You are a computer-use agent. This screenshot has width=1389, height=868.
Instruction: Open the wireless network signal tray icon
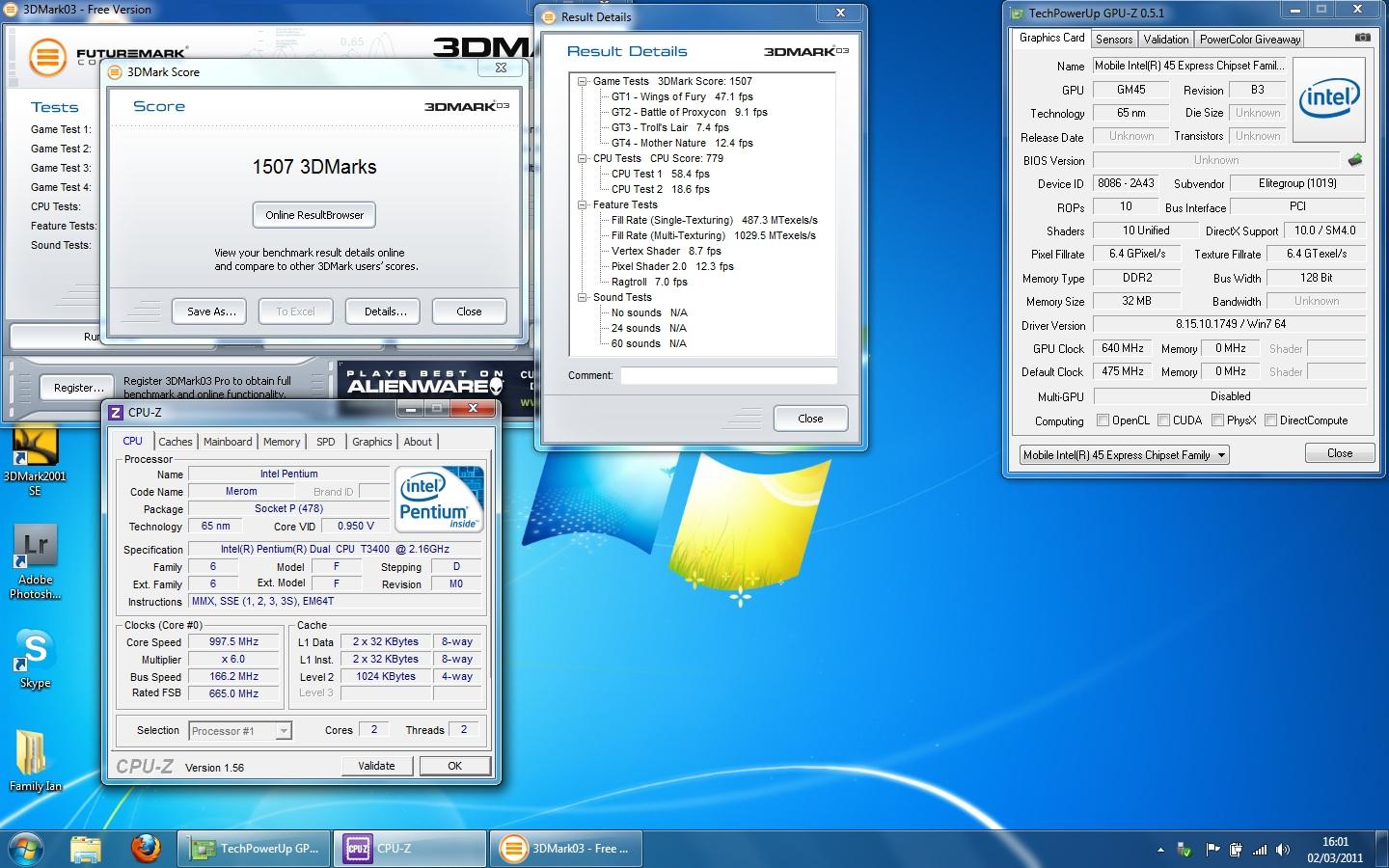(1260, 850)
